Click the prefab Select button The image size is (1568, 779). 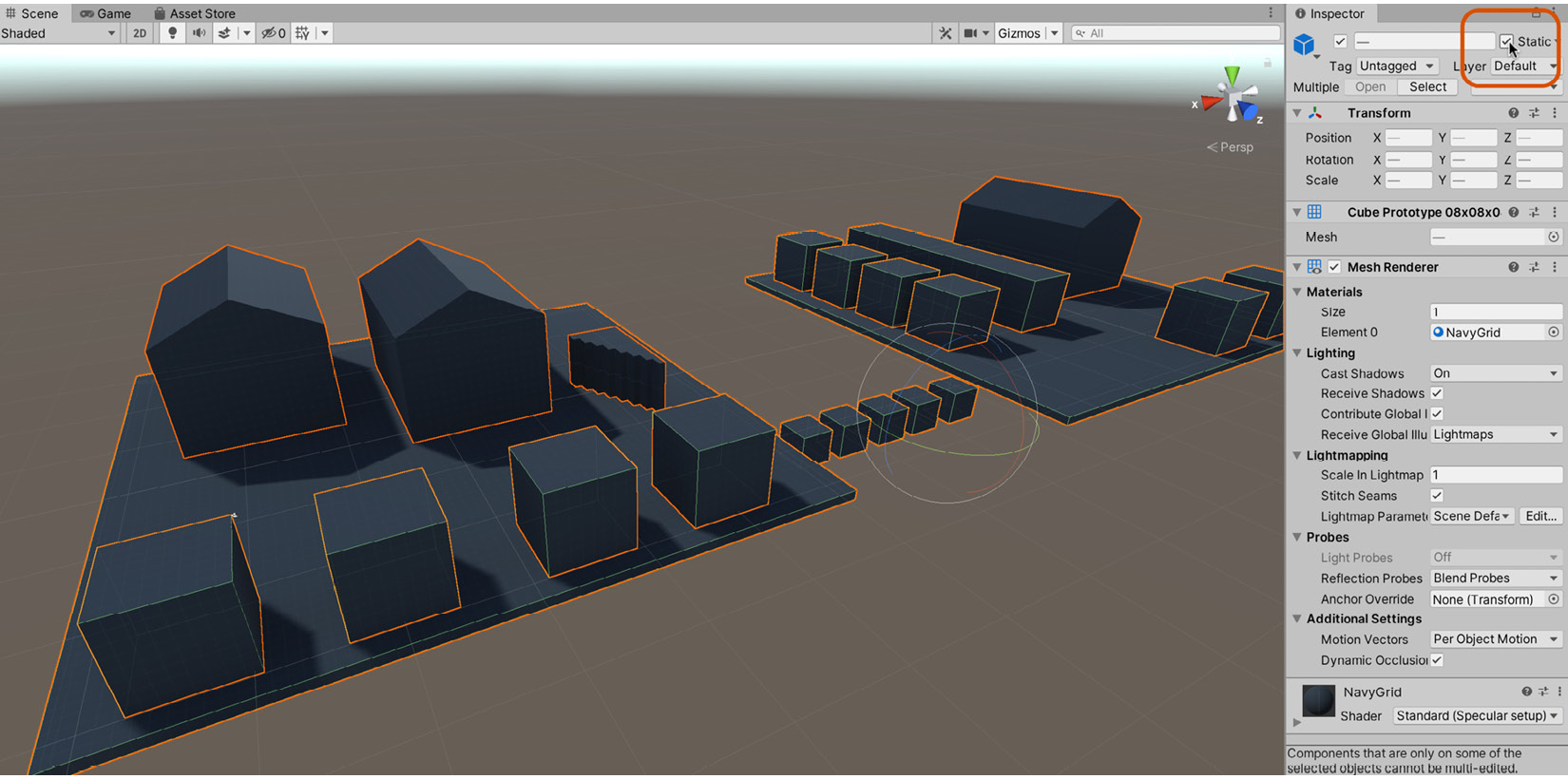(1427, 87)
